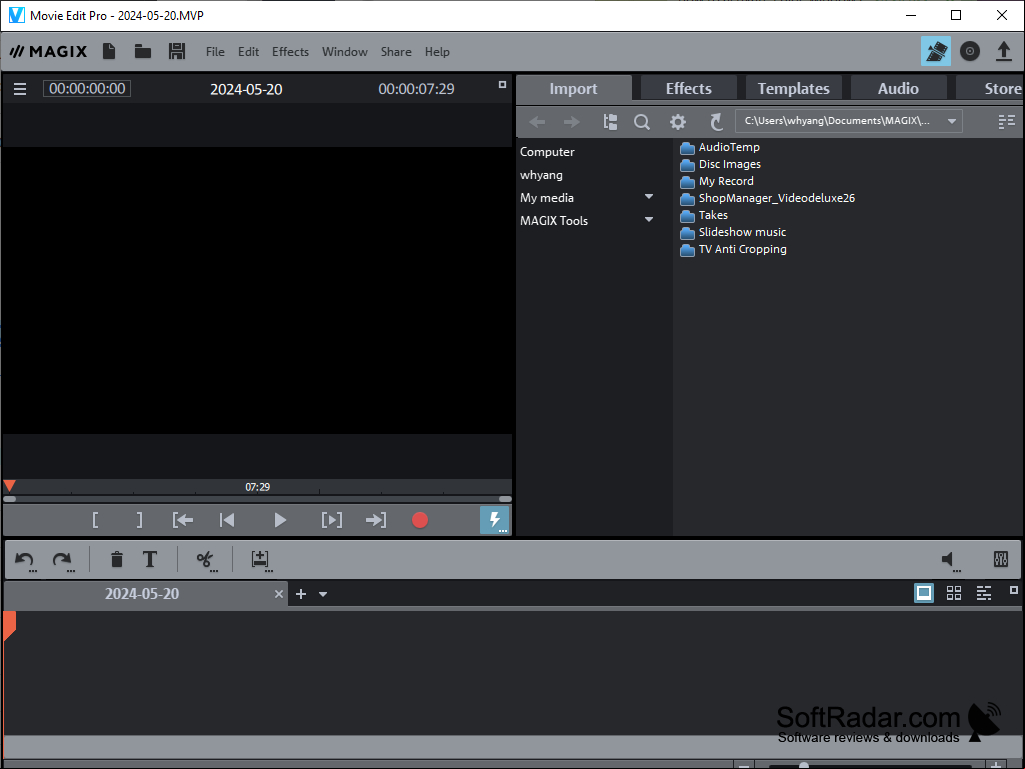Start playback with the Play button
Image resolution: width=1025 pixels, height=769 pixels.
click(280, 520)
